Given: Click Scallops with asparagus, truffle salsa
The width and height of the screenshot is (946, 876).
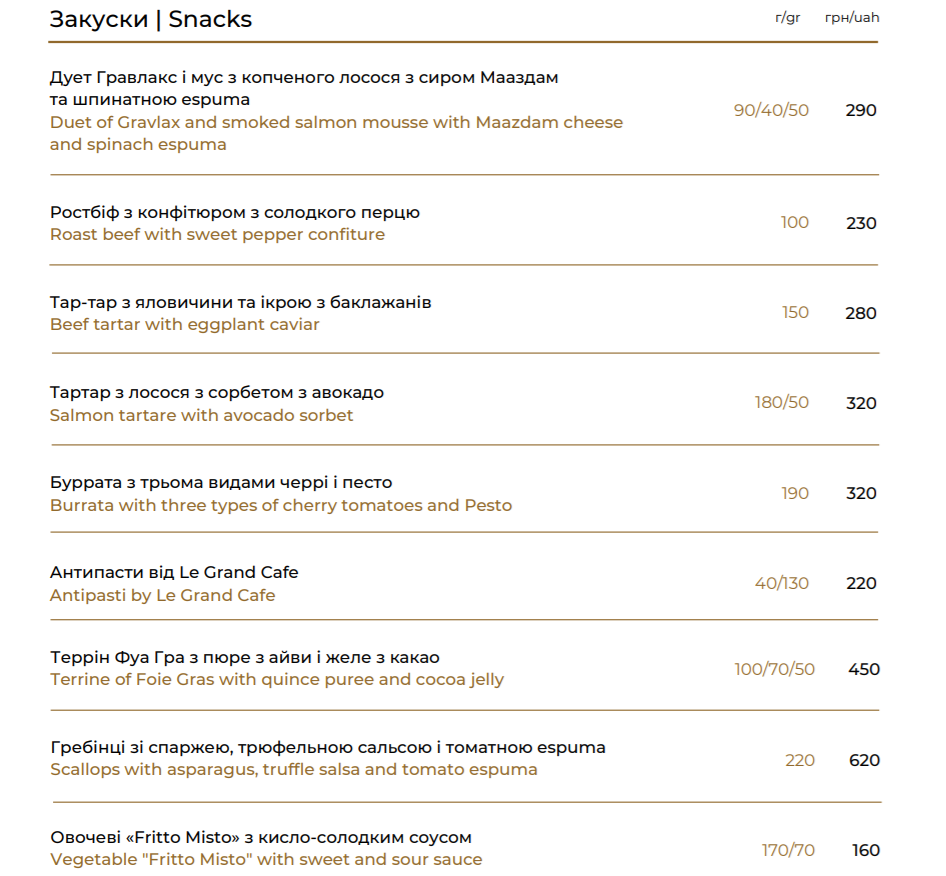Looking at the screenshot, I should pyautogui.click(x=294, y=769).
